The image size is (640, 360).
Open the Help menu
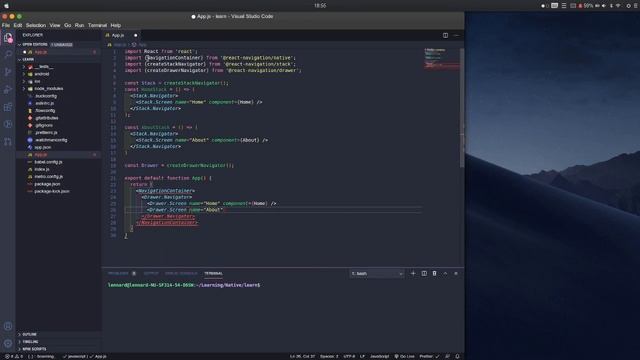click(116, 25)
